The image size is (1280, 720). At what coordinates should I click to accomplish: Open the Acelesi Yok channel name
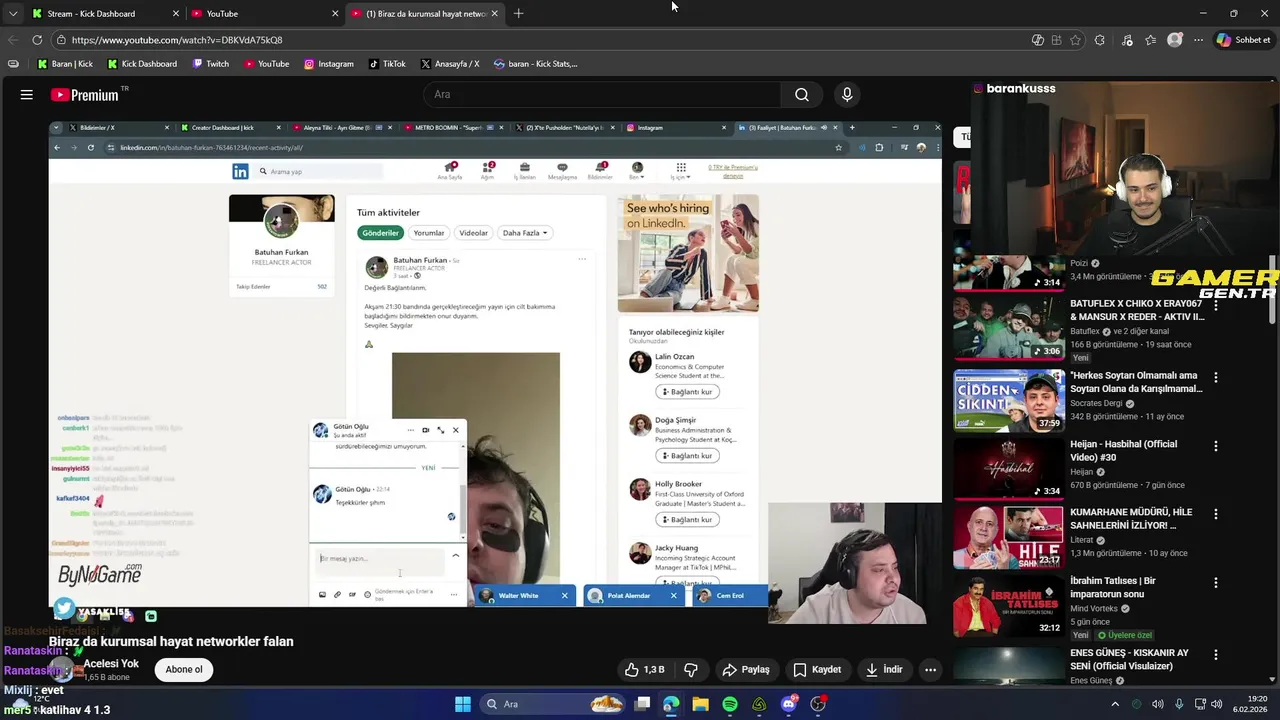[111, 664]
